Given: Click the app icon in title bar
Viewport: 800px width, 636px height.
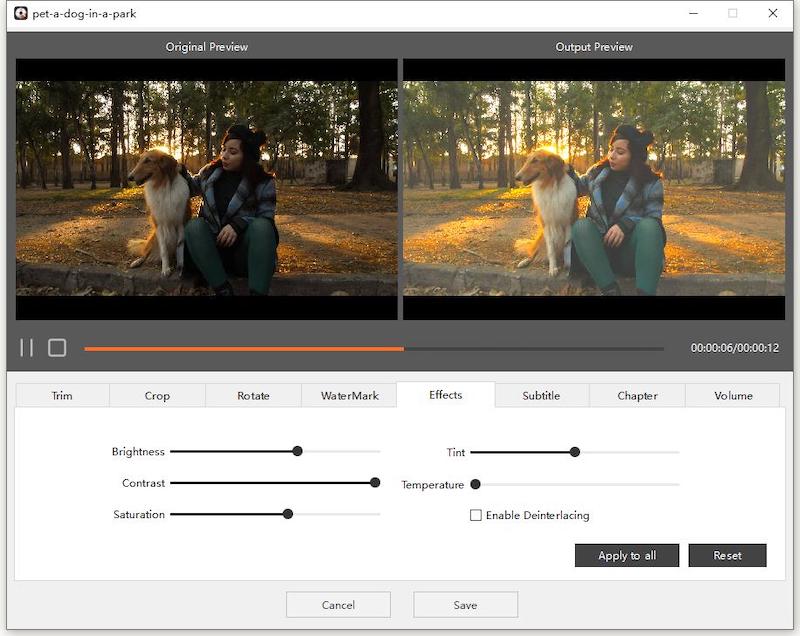Looking at the screenshot, I should click(x=20, y=14).
